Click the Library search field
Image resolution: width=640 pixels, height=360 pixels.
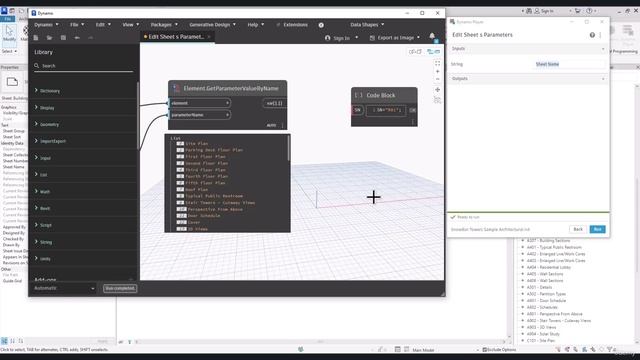(84, 66)
